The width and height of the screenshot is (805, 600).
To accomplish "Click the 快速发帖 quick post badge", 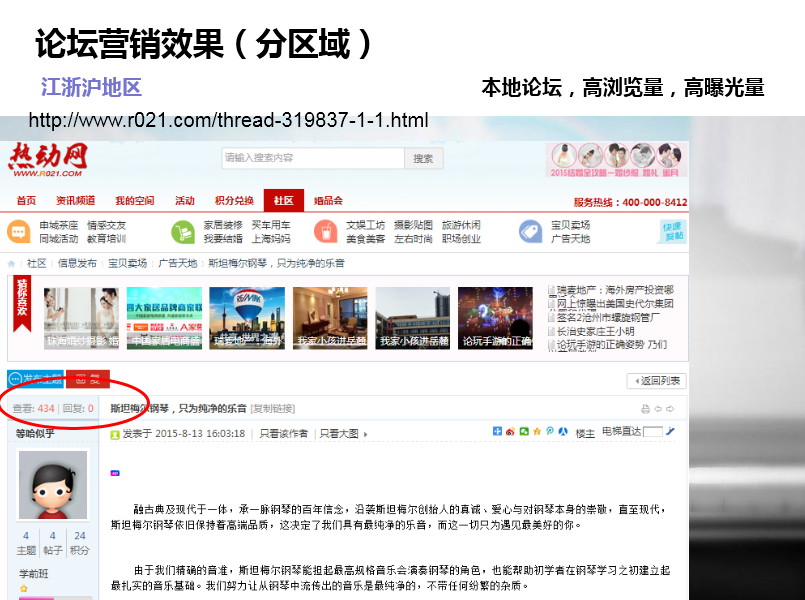I will coord(673,232).
